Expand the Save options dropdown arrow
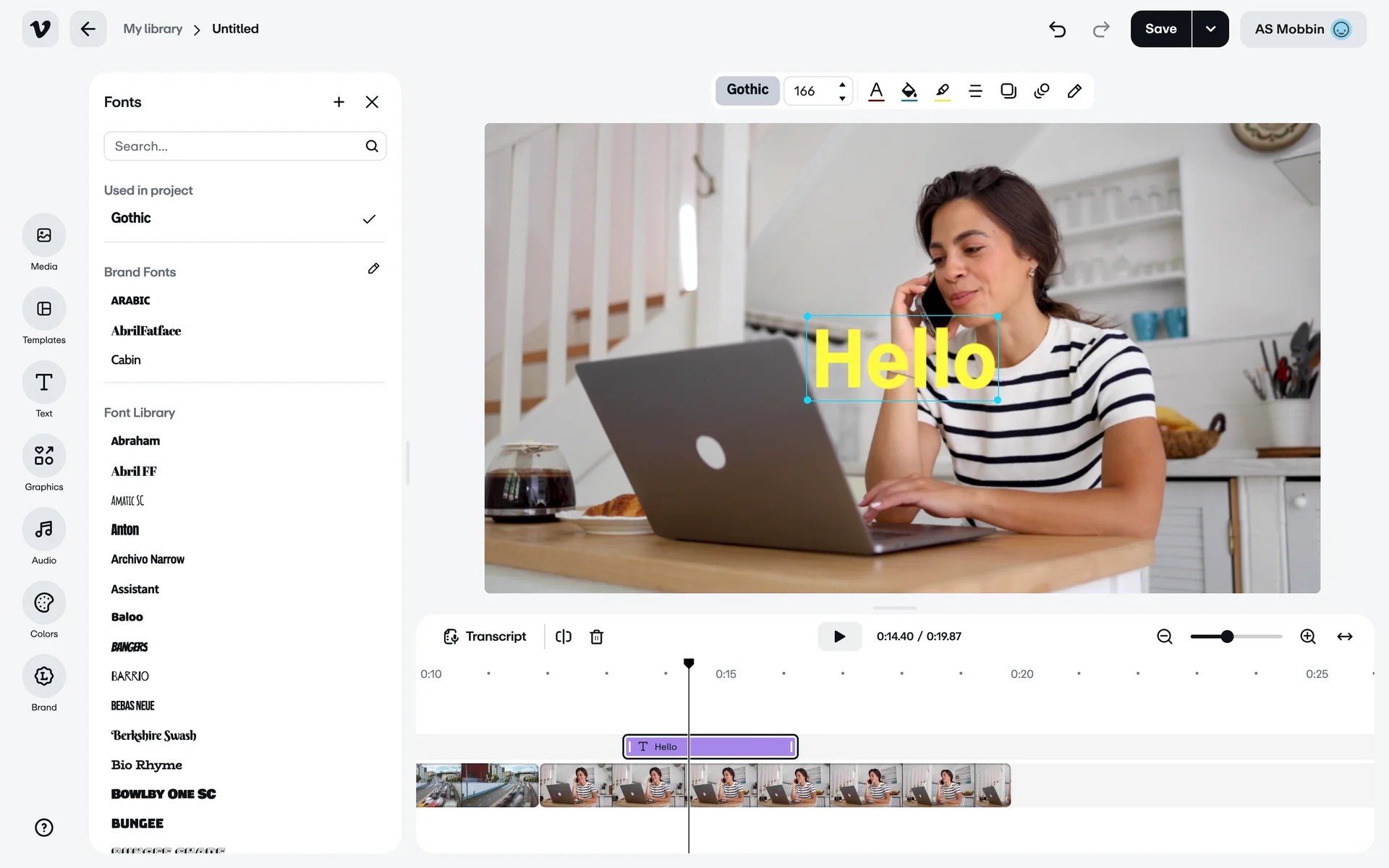The height and width of the screenshot is (868, 1389). [1210, 29]
